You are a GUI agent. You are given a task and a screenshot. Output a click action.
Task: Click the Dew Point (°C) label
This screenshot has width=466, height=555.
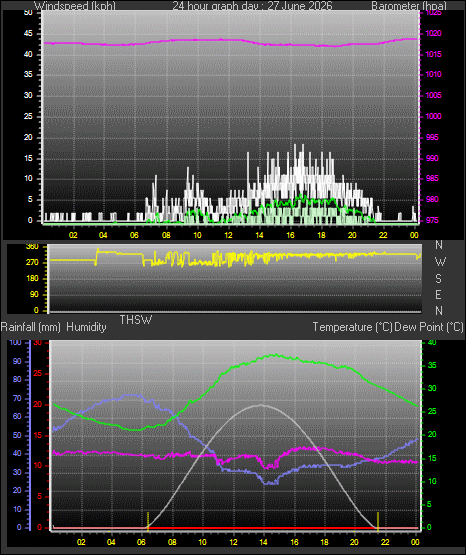click(429, 327)
